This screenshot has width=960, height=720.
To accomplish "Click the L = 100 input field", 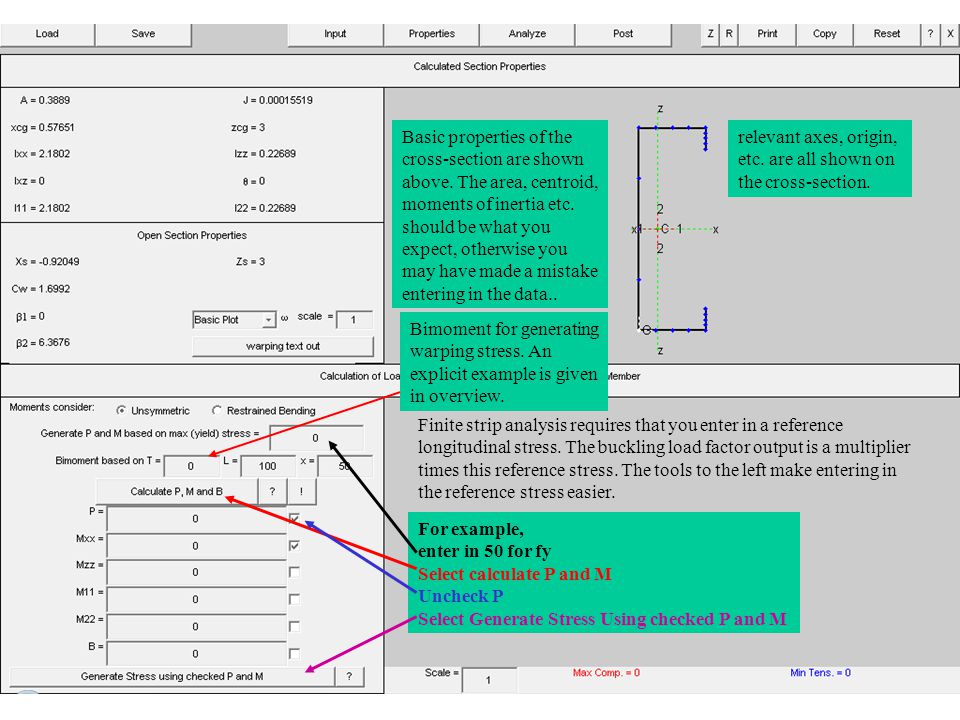I will 268,466.
